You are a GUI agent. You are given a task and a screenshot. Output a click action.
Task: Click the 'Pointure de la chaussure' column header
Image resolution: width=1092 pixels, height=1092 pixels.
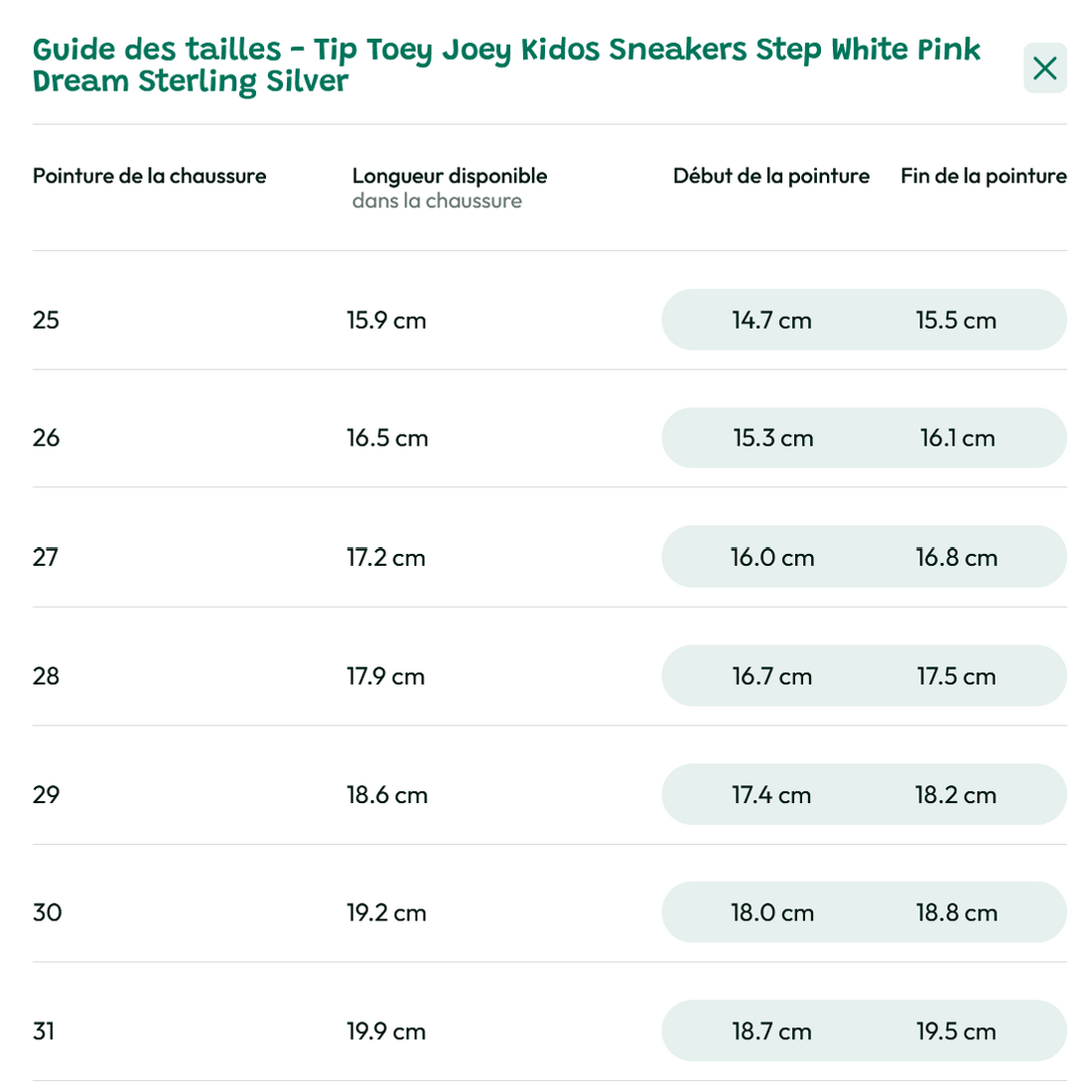[x=150, y=177]
